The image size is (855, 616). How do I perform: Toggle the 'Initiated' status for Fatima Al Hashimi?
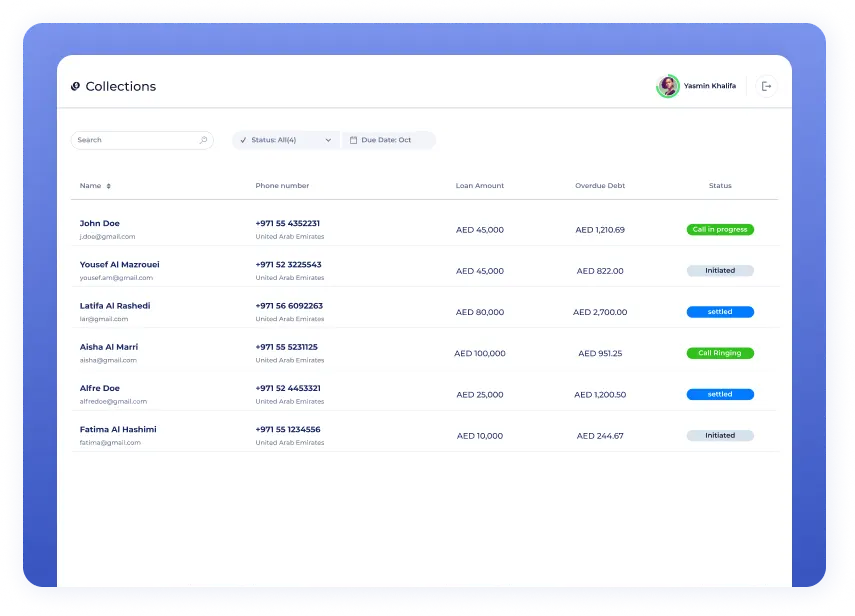(x=720, y=435)
